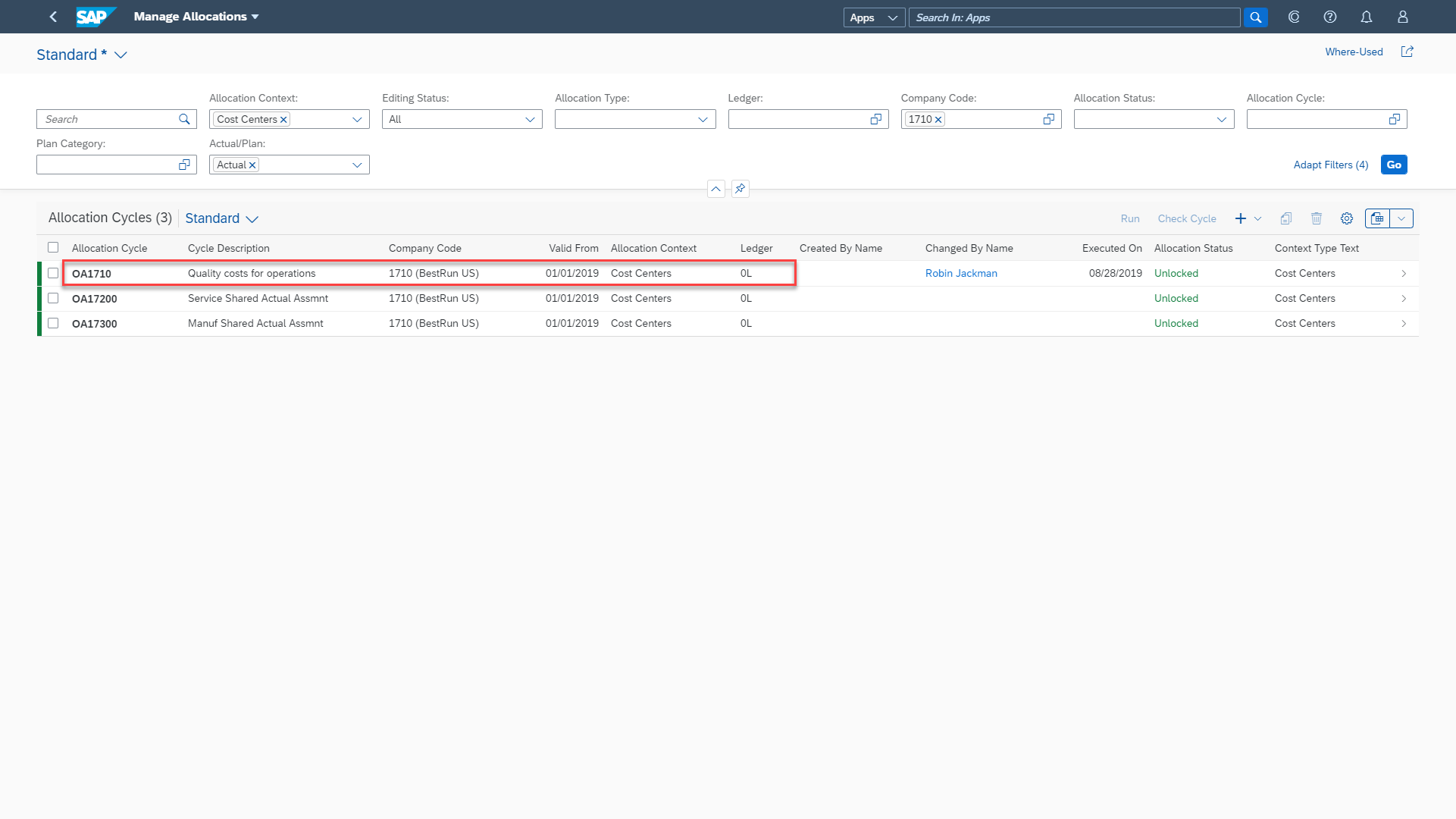Open the user profile icon
This screenshot has height=819, width=1456.
[1402, 17]
